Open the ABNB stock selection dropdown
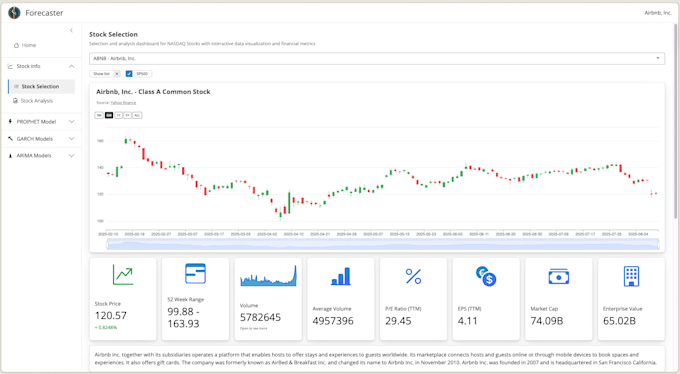This screenshot has width=680, height=374. point(377,58)
